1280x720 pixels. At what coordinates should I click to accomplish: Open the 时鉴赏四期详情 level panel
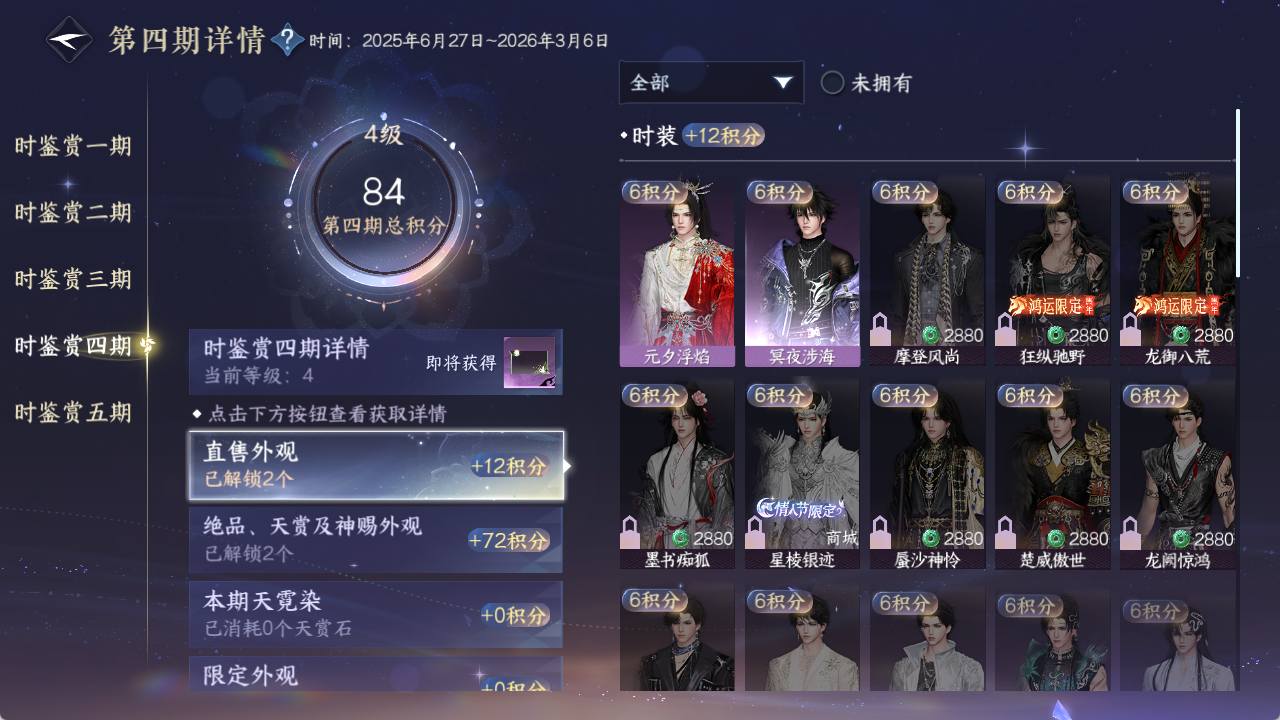pos(376,362)
